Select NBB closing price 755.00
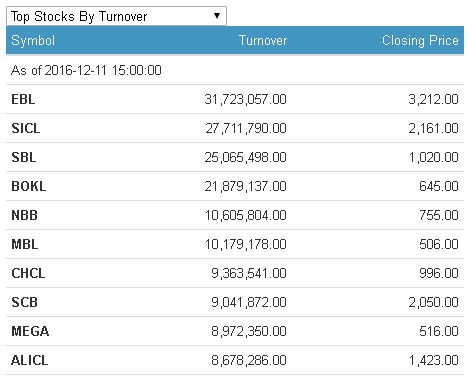Screen dimensions: 469x378 (439, 215)
